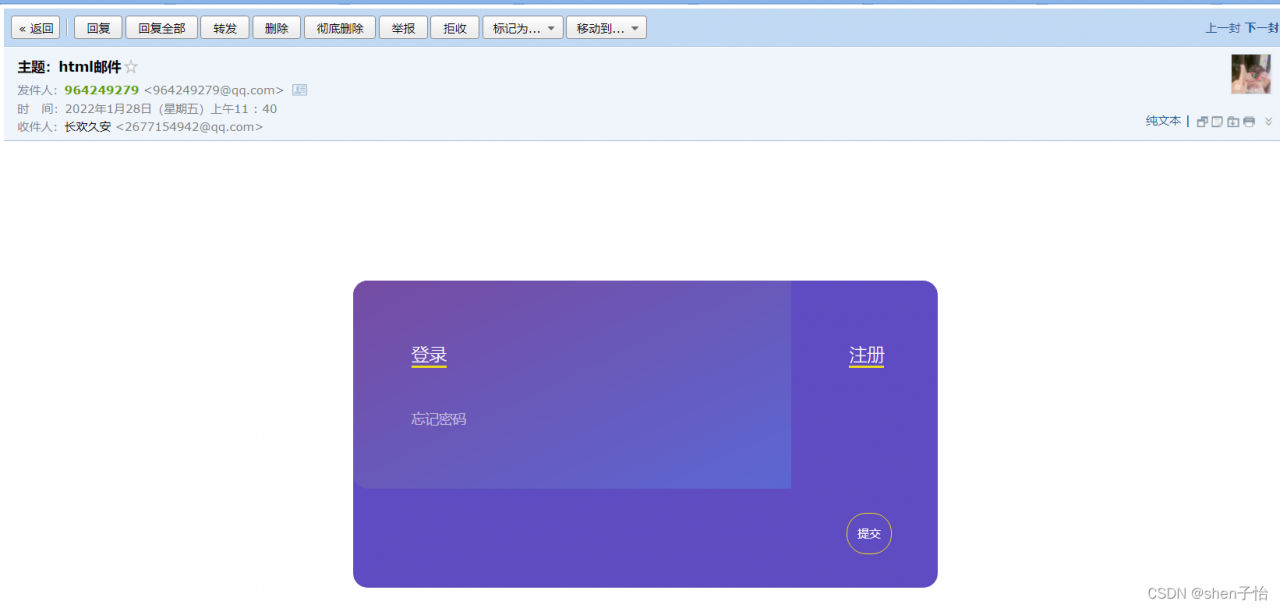
Task: Select the 注册 tab in card
Action: pyautogui.click(x=867, y=355)
